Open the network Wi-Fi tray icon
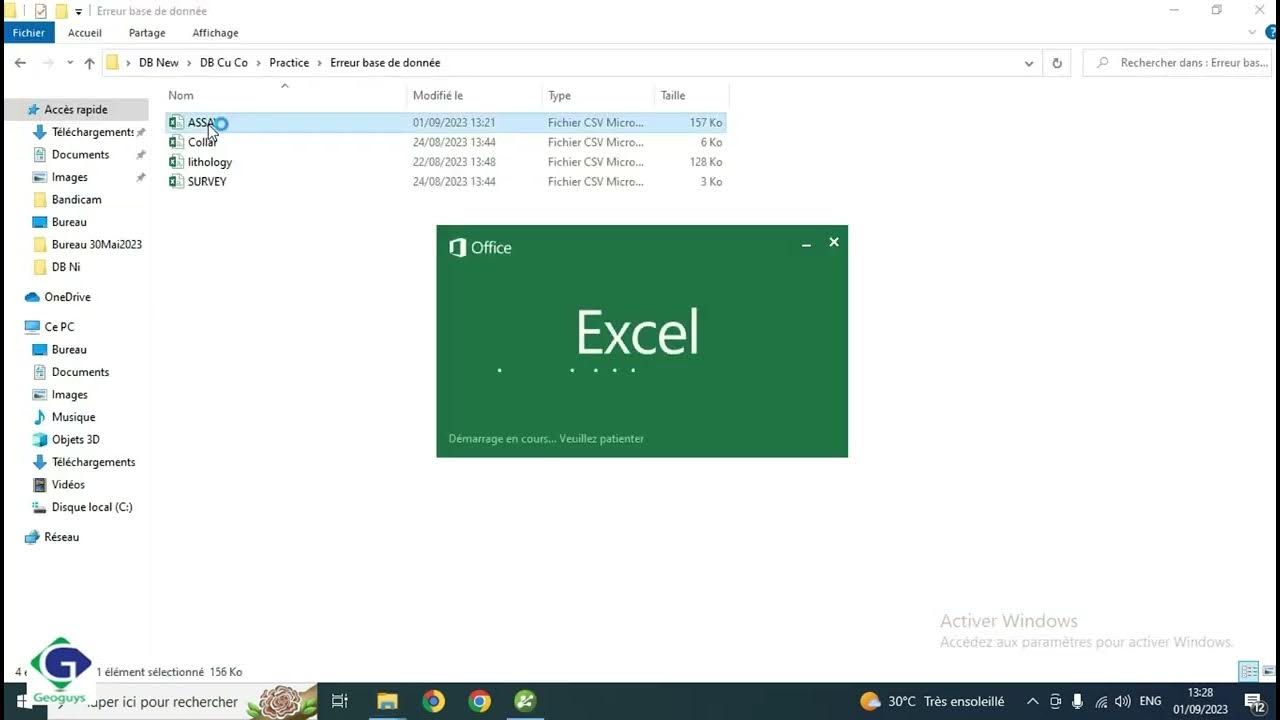 point(1101,702)
